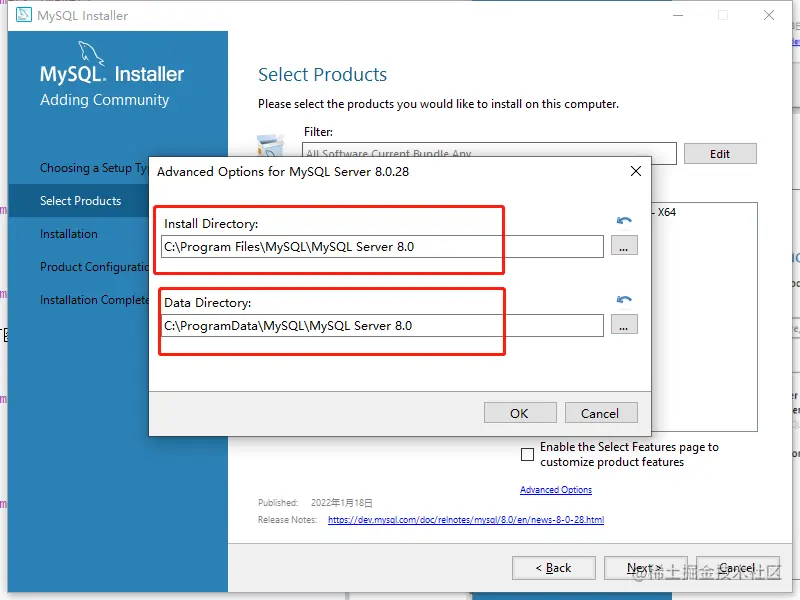Select Choosing a Setup Type step
Viewport: 800px width, 600px height.
[94, 168]
